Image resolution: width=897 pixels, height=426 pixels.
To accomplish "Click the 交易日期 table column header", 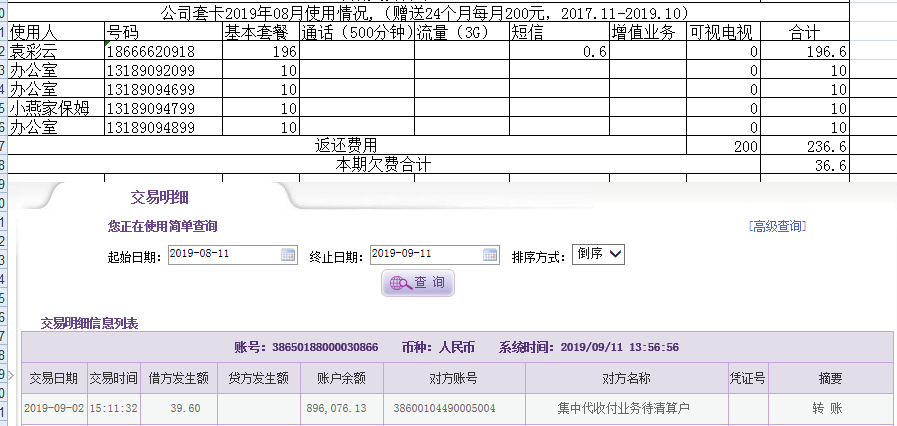I will tap(54, 378).
